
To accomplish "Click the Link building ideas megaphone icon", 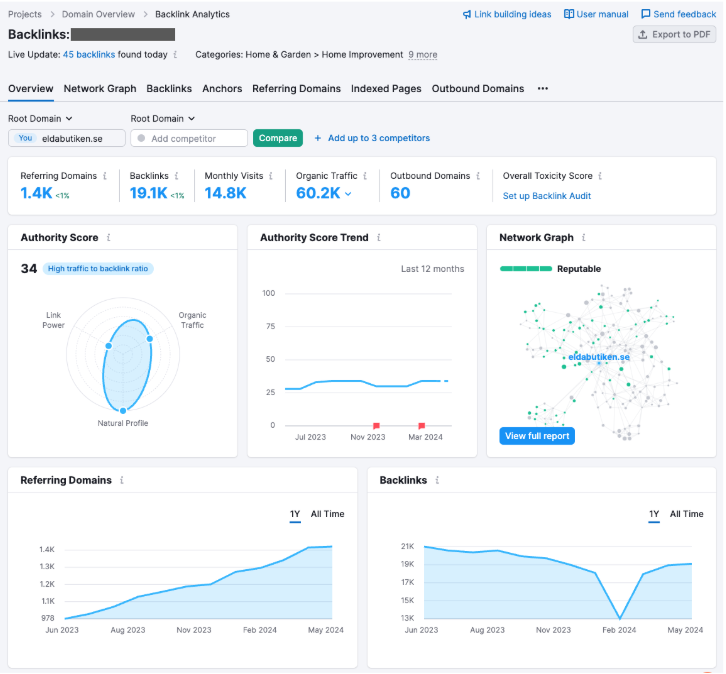I will (x=467, y=15).
